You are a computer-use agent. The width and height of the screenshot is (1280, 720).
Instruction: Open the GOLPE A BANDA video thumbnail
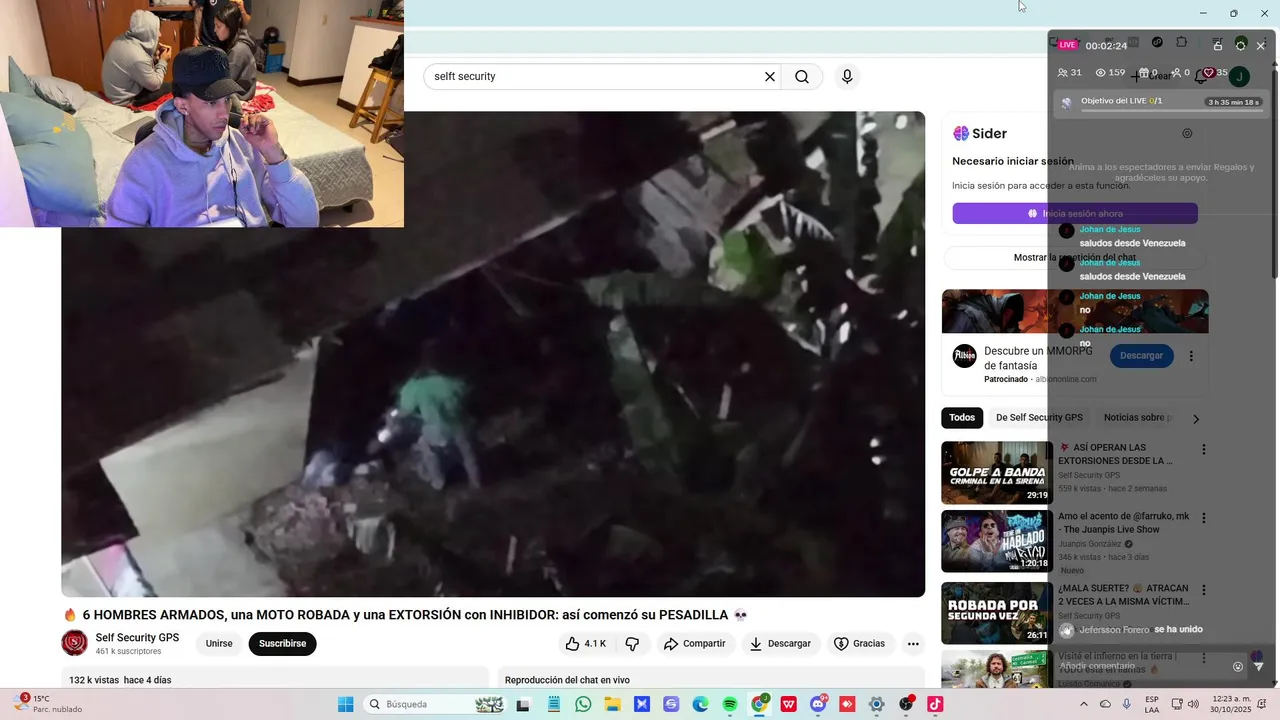click(x=997, y=473)
